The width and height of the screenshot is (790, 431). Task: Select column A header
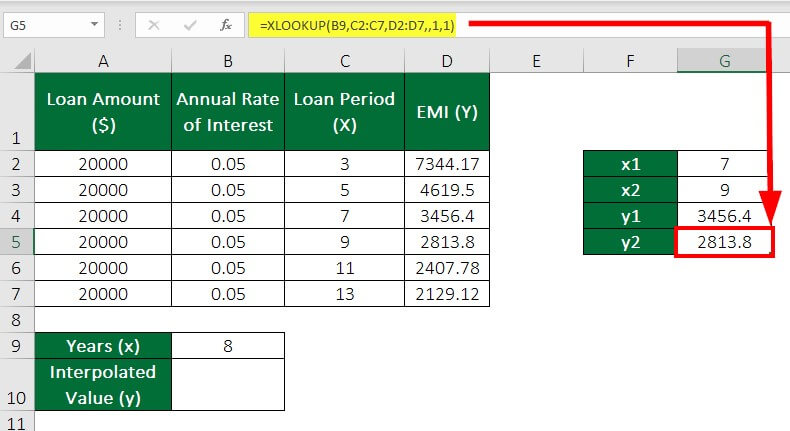pos(103,61)
